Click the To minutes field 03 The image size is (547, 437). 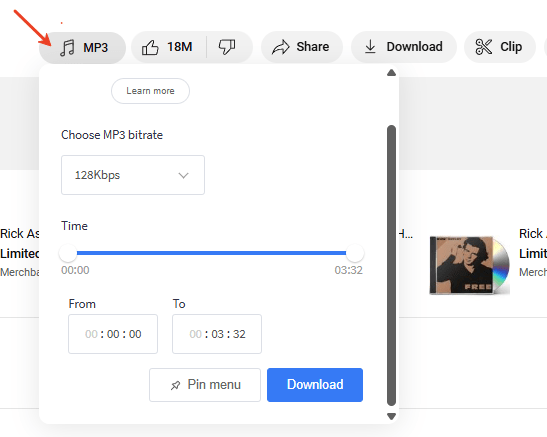(217, 334)
